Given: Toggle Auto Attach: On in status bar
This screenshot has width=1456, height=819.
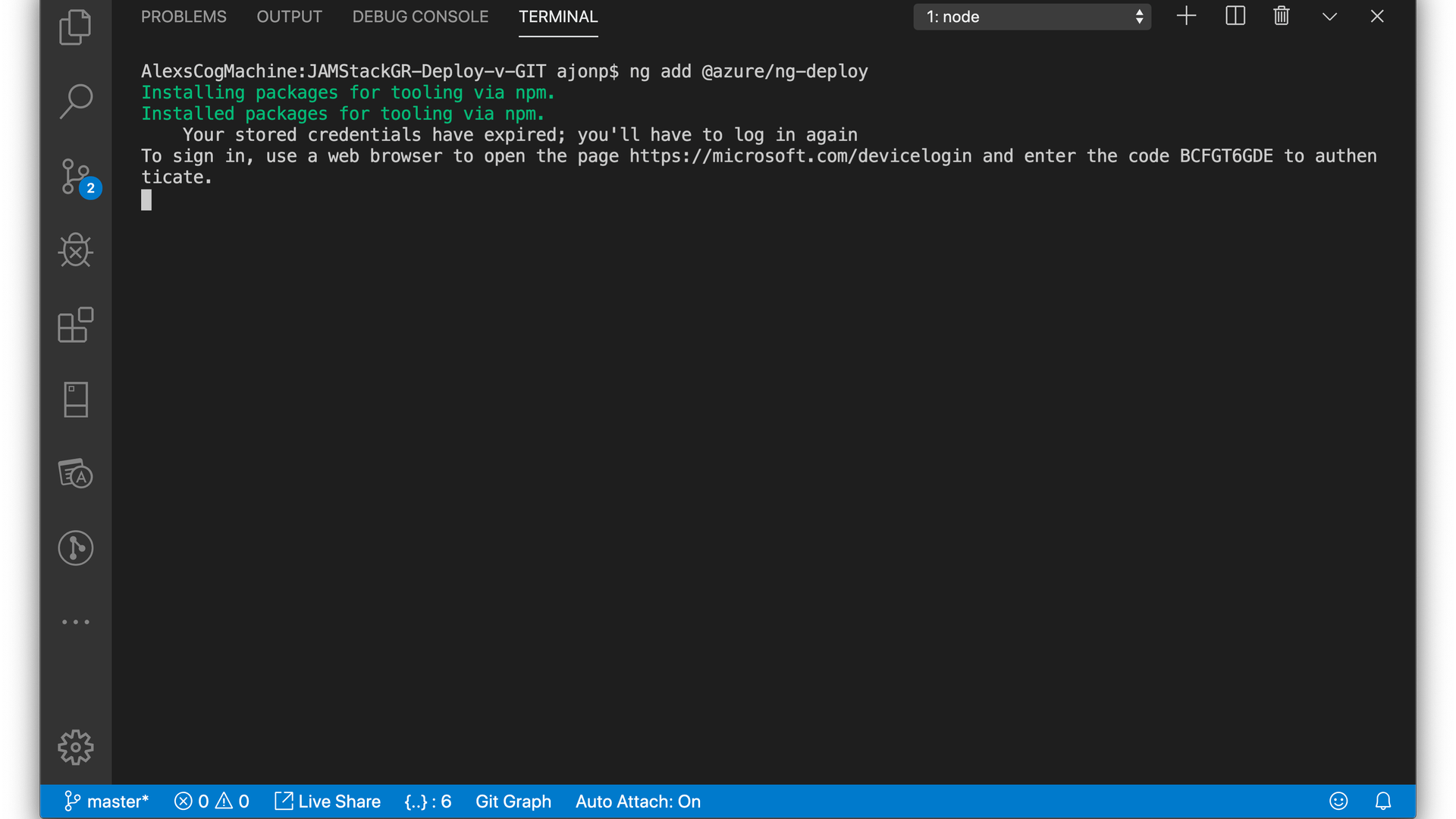Looking at the screenshot, I should click(x=637, y=802).
